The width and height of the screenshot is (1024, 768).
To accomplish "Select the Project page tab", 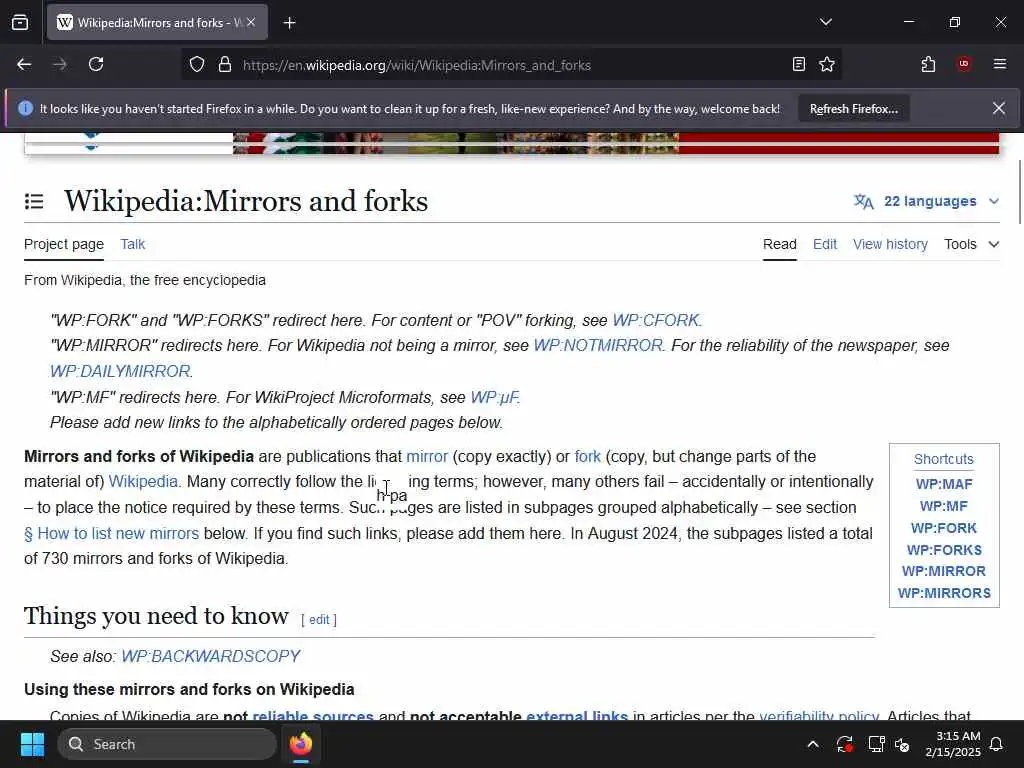I will 64,244.
